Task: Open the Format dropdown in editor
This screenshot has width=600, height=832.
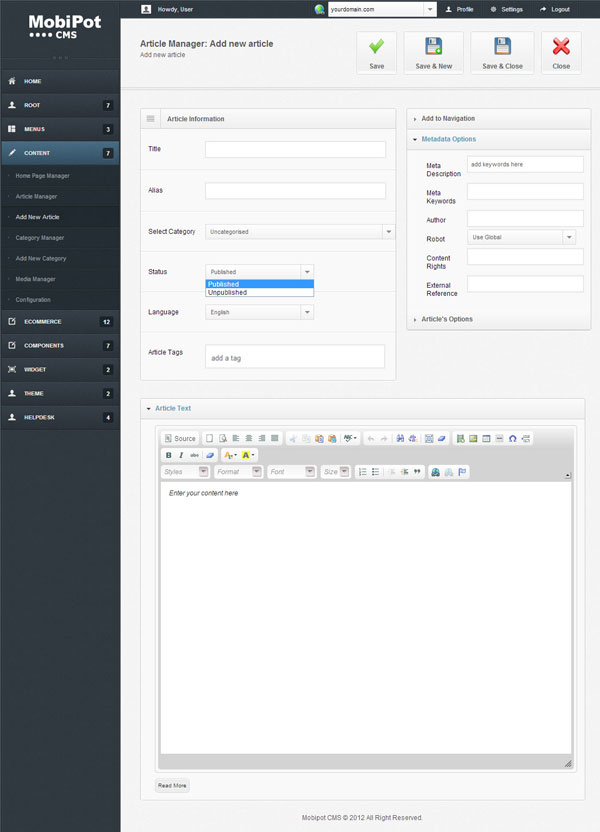Action: 238,472
